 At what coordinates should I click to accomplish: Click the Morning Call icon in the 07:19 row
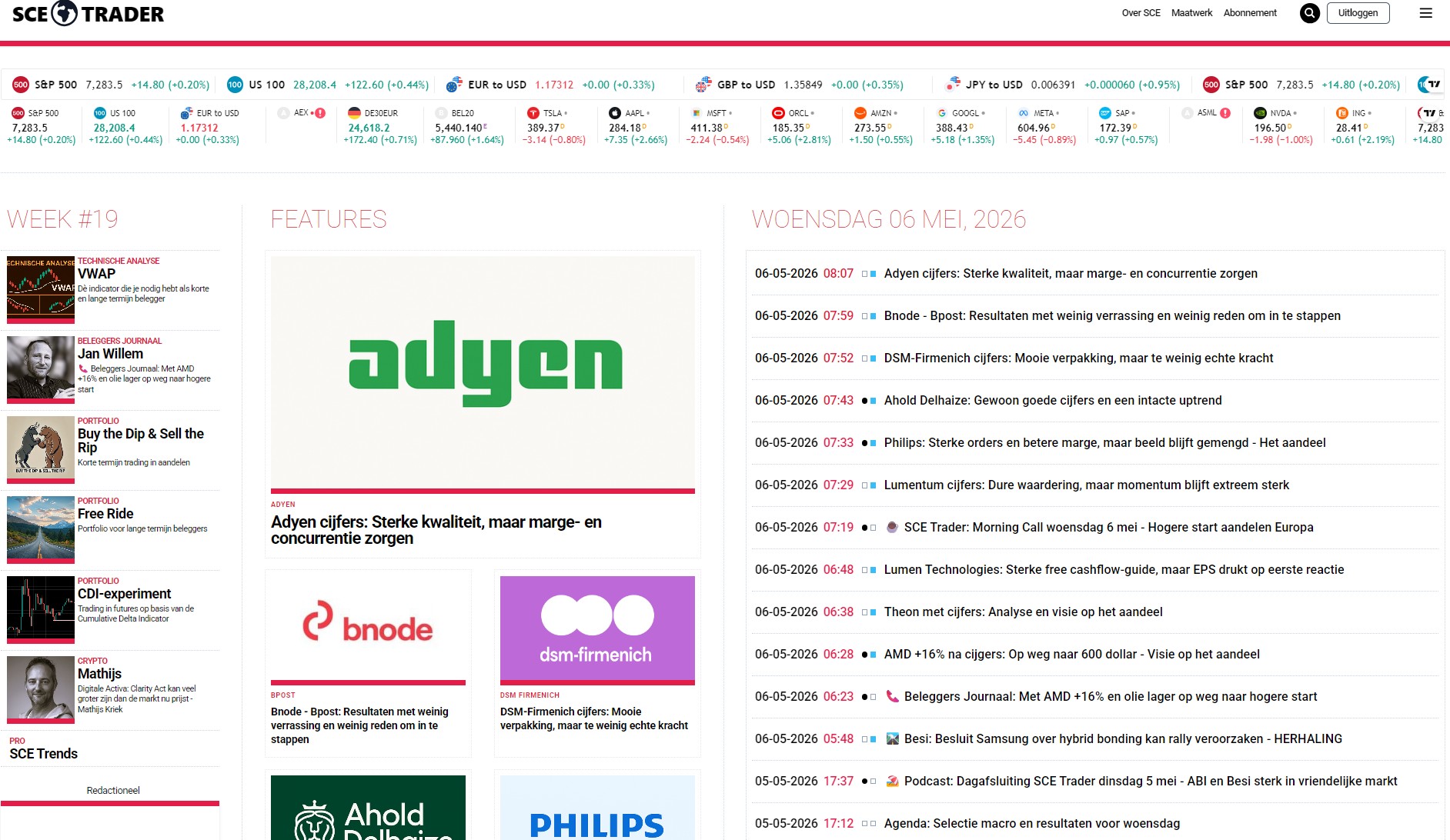click(x=892, y=527)
